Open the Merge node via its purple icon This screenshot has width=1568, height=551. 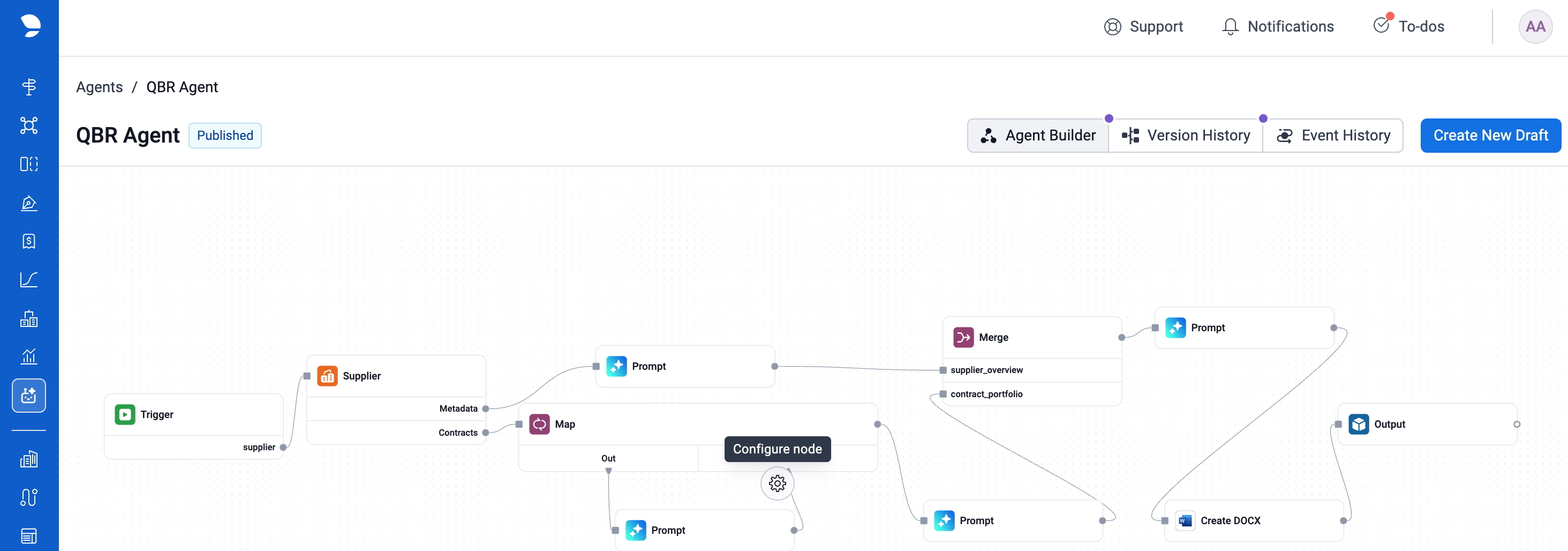click(963, 337)
